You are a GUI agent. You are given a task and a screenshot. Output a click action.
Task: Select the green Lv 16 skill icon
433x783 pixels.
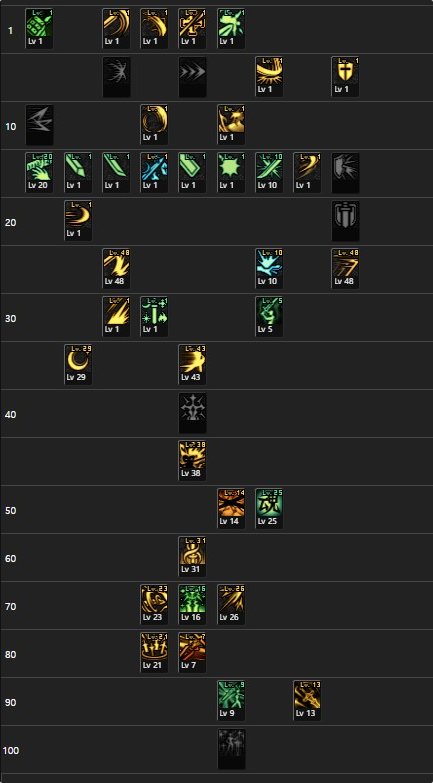(192, 604)
